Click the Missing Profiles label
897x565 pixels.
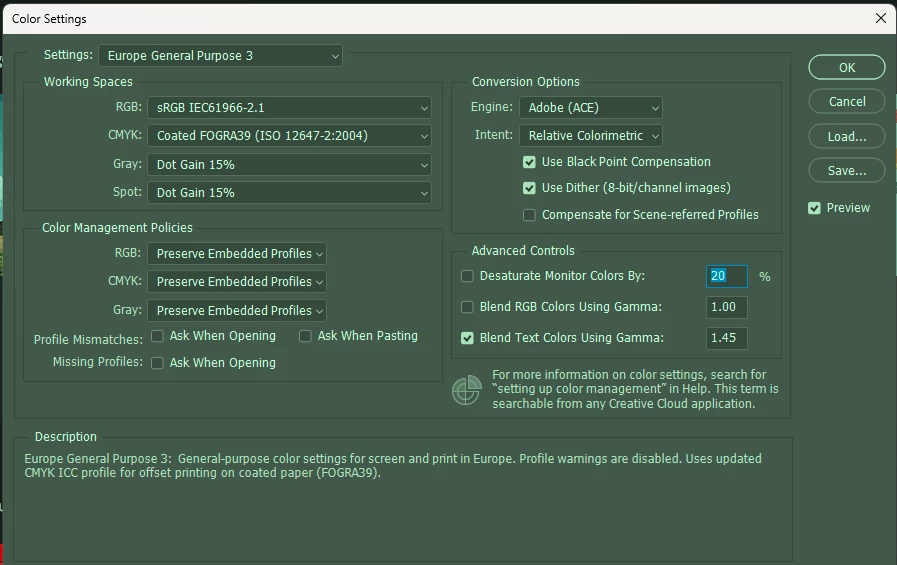[98, 362]
